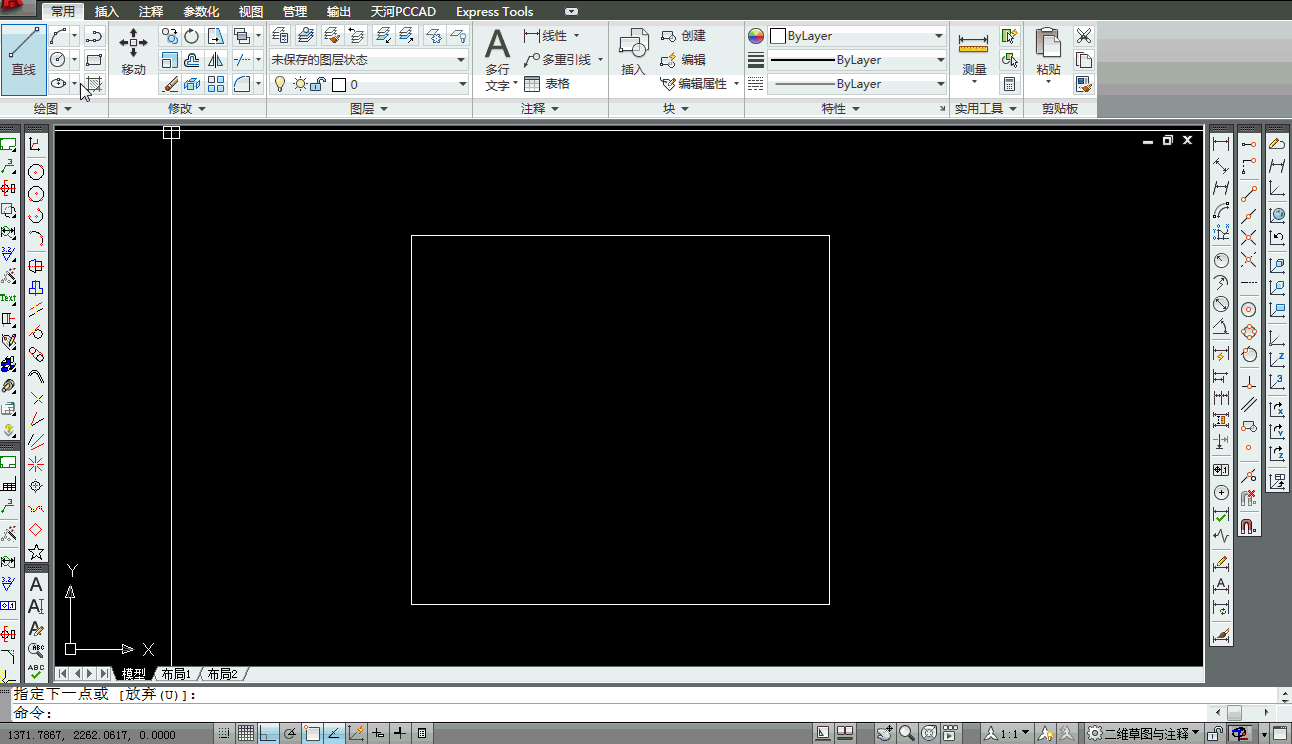Click the 创建 (Create block) button
1292x744 pixels.
pyautogui.click(x=684, y=36)
